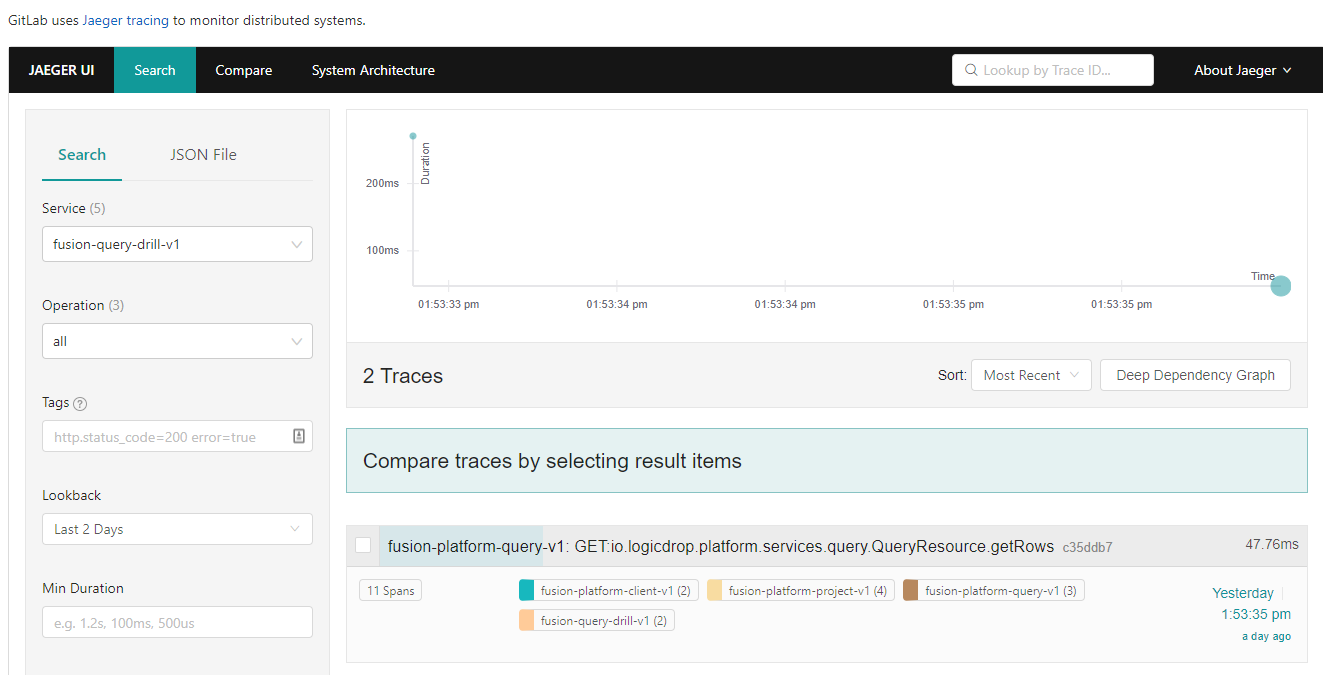
Task: Expand the Operation dropdown set to all
Action: 177,341
